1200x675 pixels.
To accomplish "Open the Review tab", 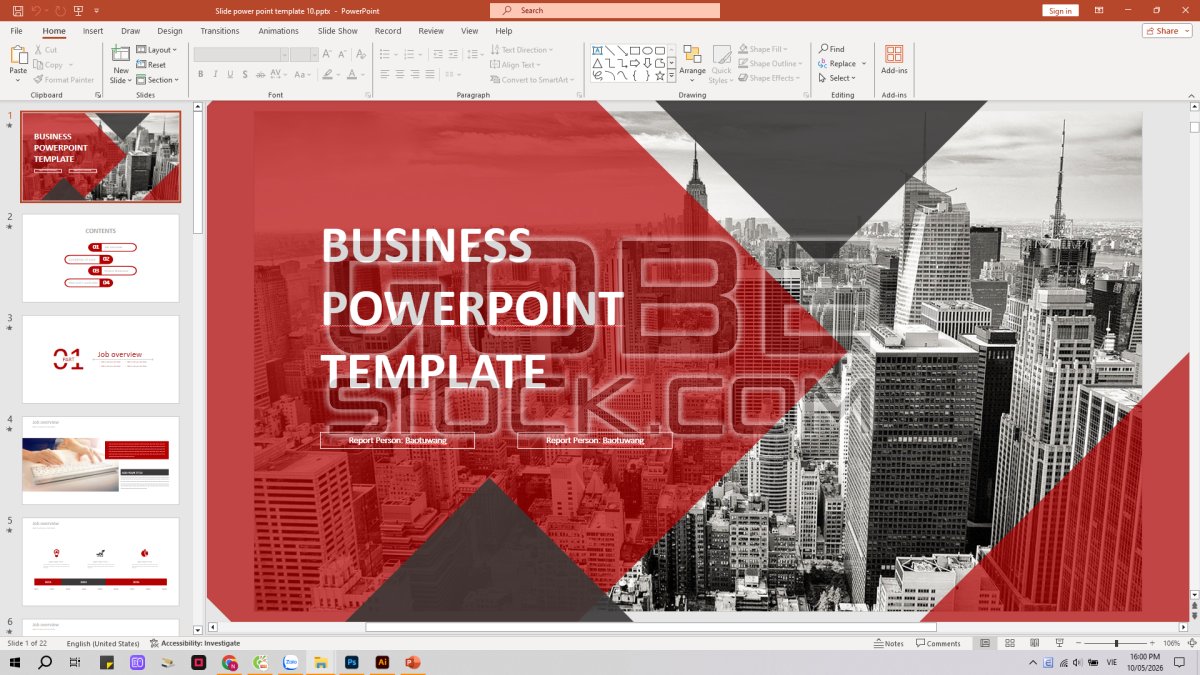I will [x=431, y=31].
